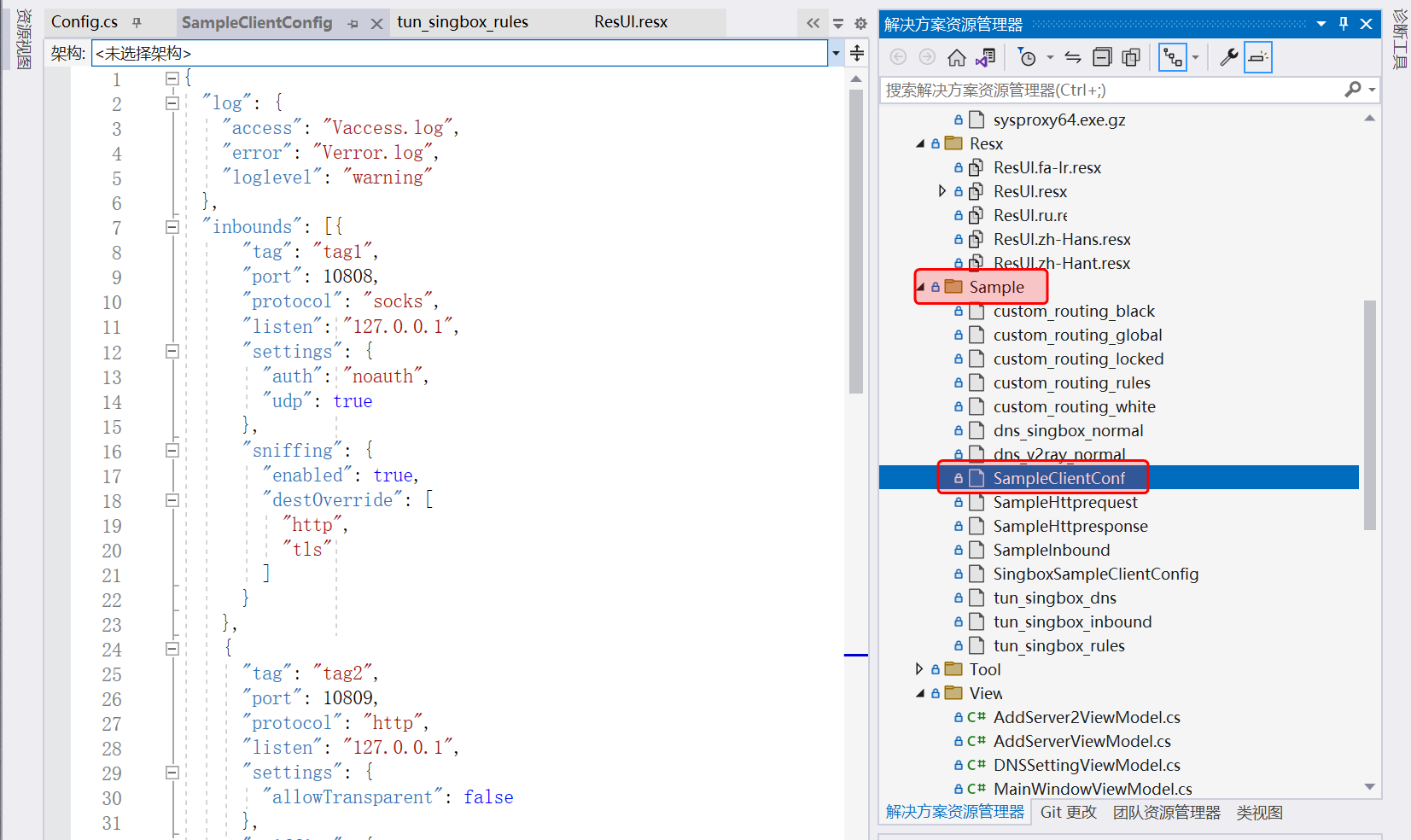The image size is (1411, 840).
Task: Open the Git 更改 tab
Action: (x=1068, y=813)
